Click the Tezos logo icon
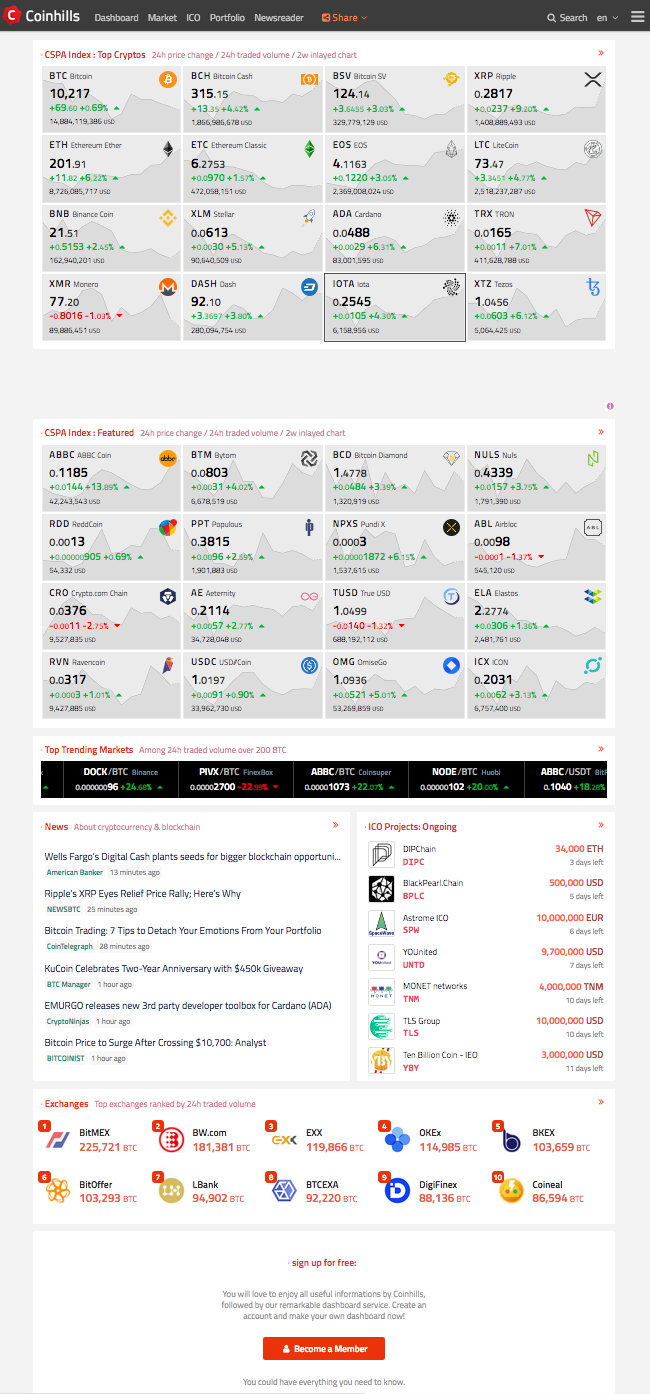The height and width of the screenshot is (1394, 650). 594,287
